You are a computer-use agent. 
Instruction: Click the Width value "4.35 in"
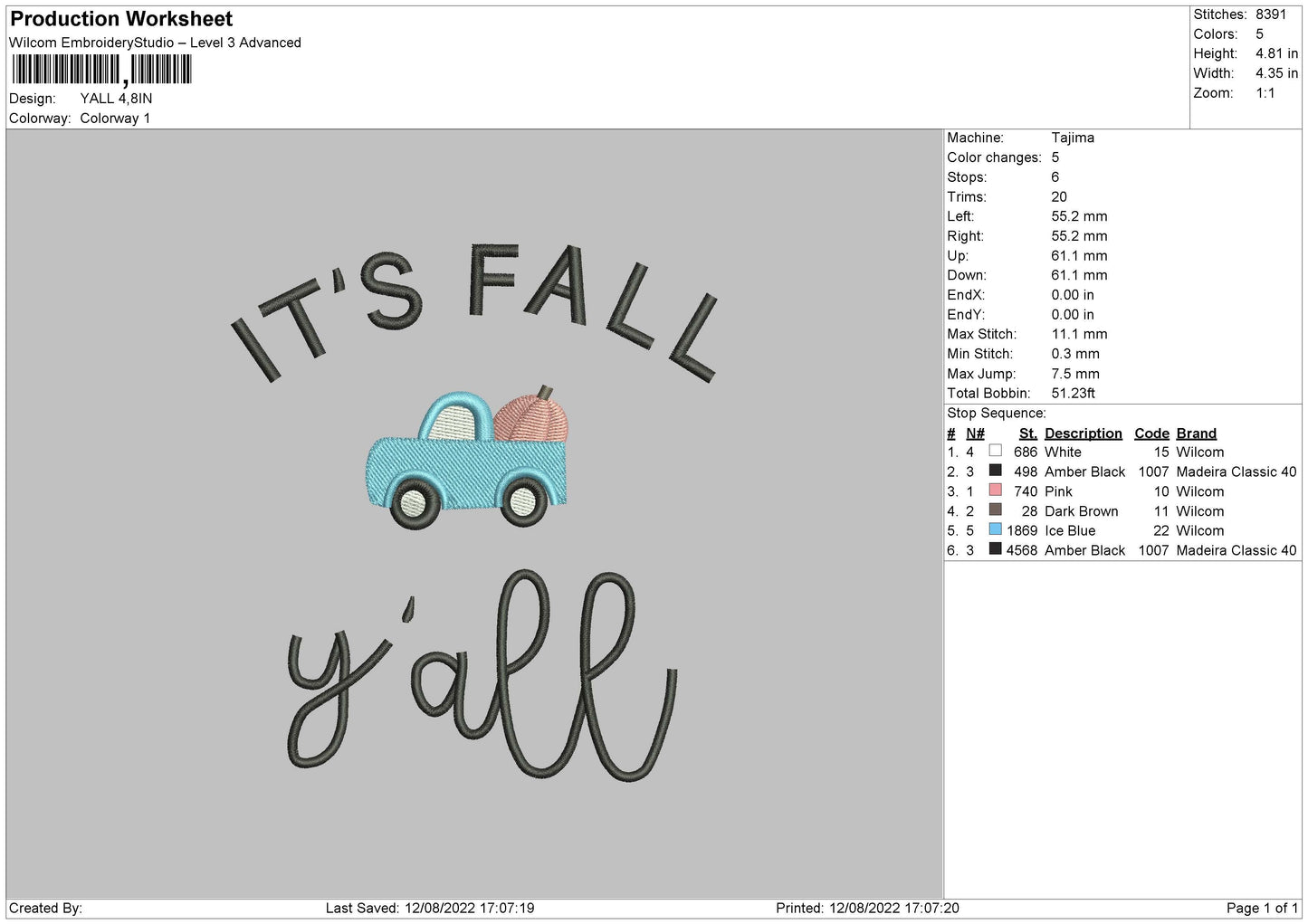(x=1276, y=73)
